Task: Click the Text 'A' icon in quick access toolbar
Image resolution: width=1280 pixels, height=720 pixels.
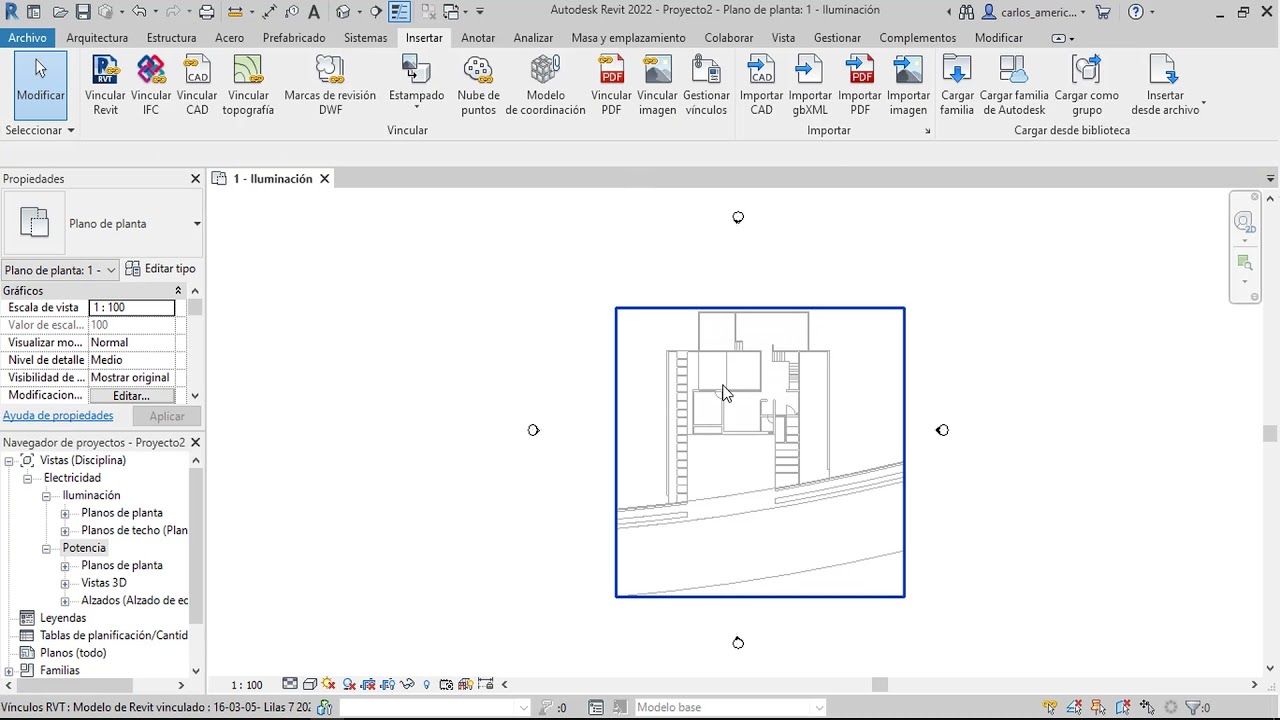Action: click(x=314, y=12)
